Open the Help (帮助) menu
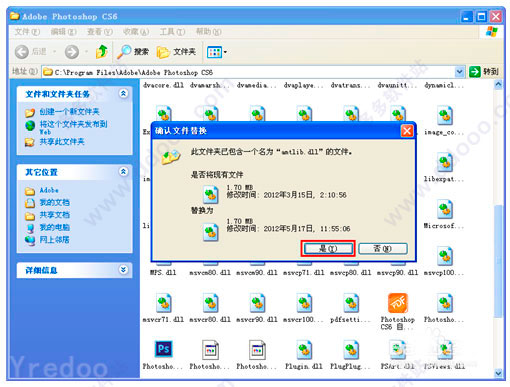The height and width of the screenshot is (387, 510). [x=208, y=32]
